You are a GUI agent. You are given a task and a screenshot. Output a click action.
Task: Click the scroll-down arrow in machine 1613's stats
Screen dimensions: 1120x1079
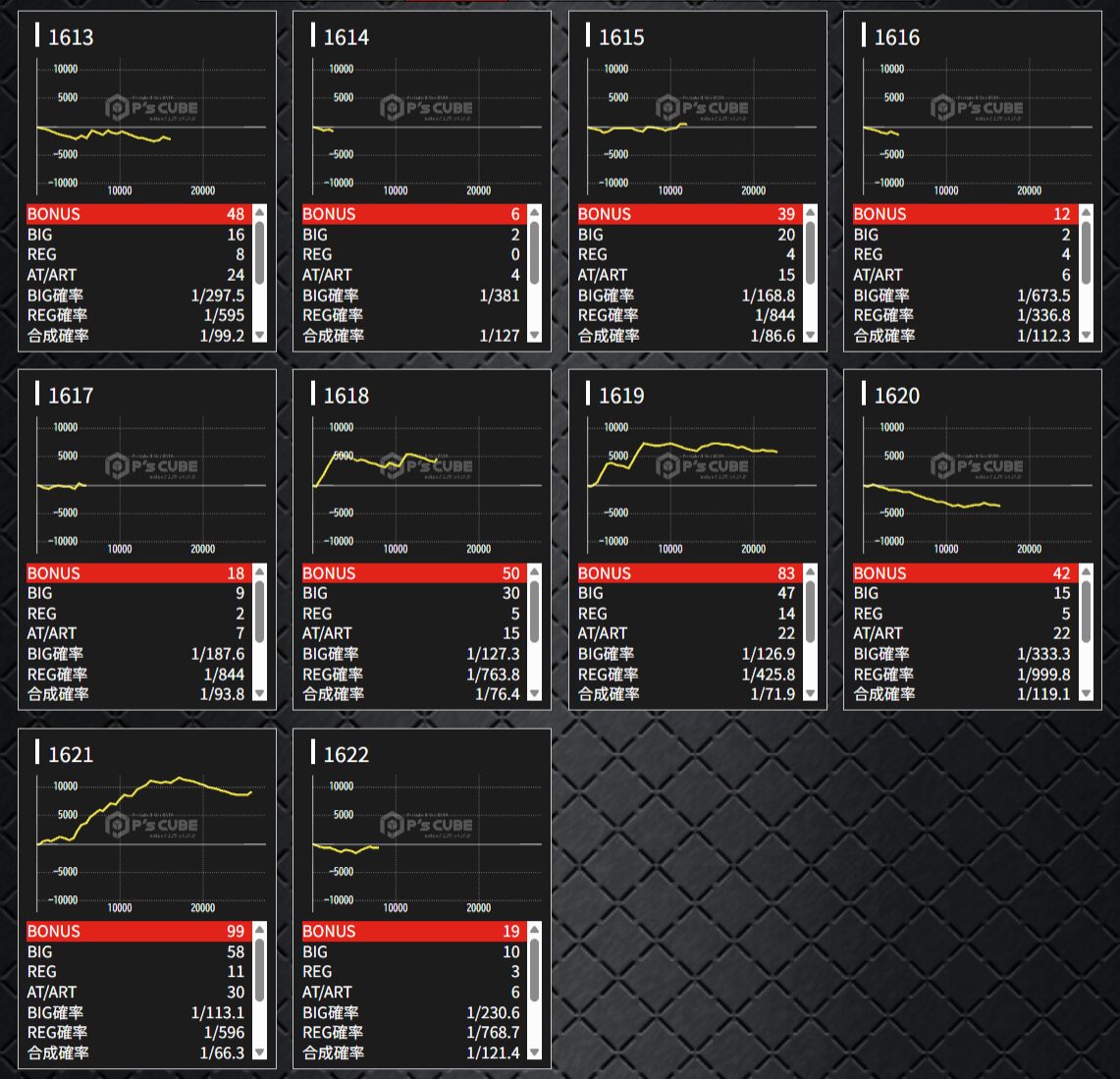point(259,336)
